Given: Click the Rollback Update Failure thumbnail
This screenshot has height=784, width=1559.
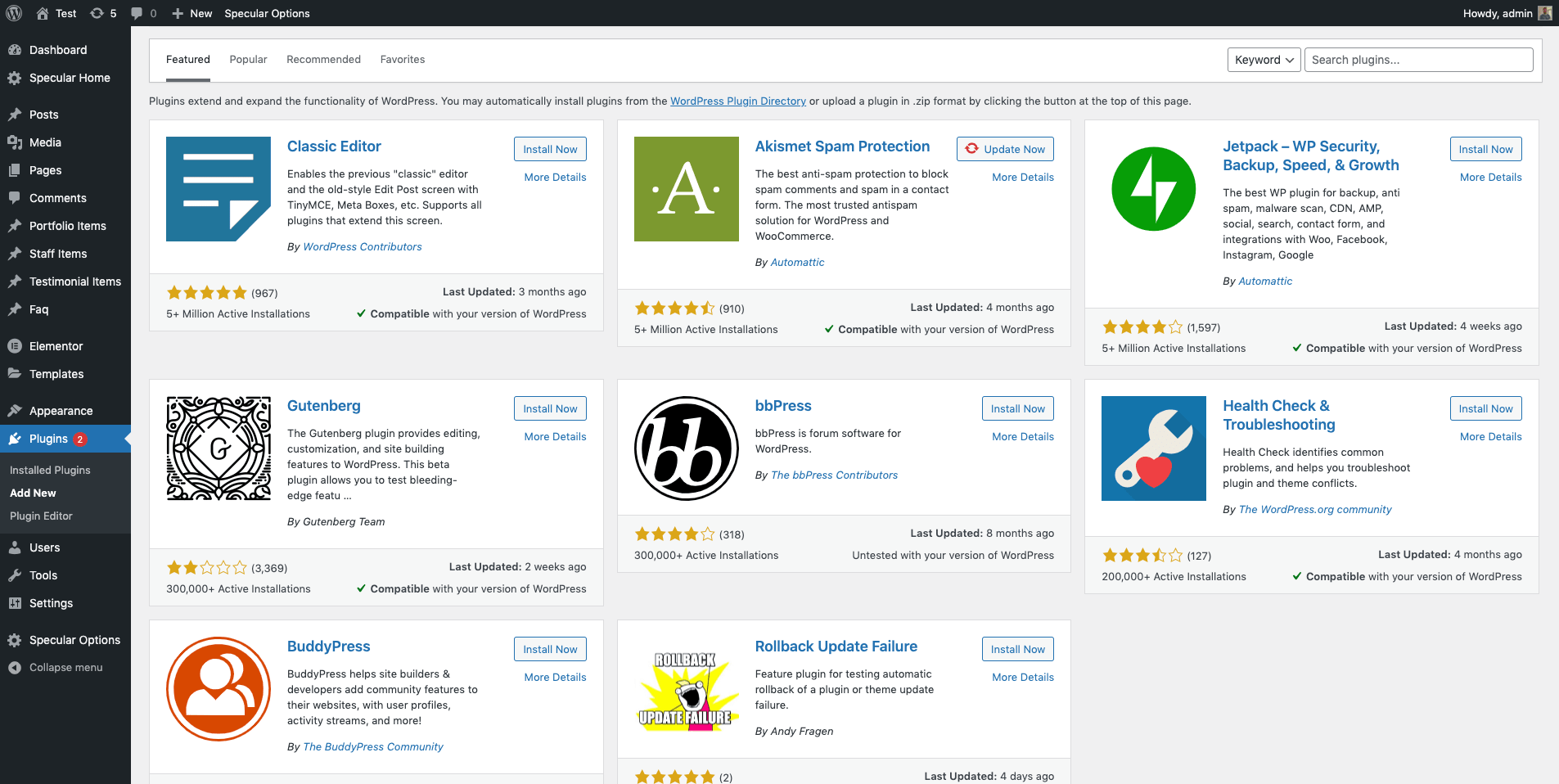Looking at the screenshot, I should [x=687, y=689].
